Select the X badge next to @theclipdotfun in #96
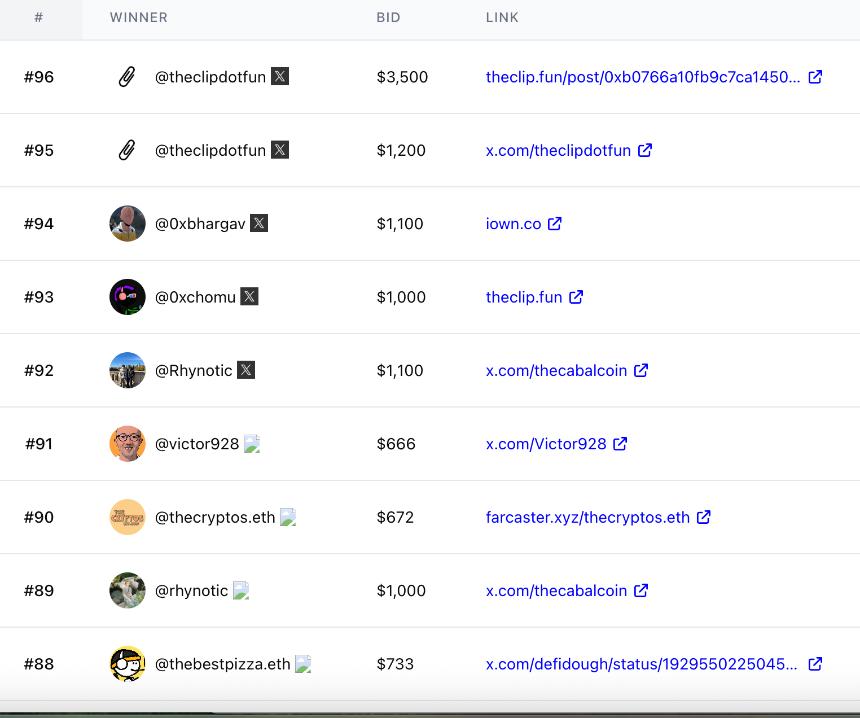Screen dimensions: 860x718 (x=281, y=75)
